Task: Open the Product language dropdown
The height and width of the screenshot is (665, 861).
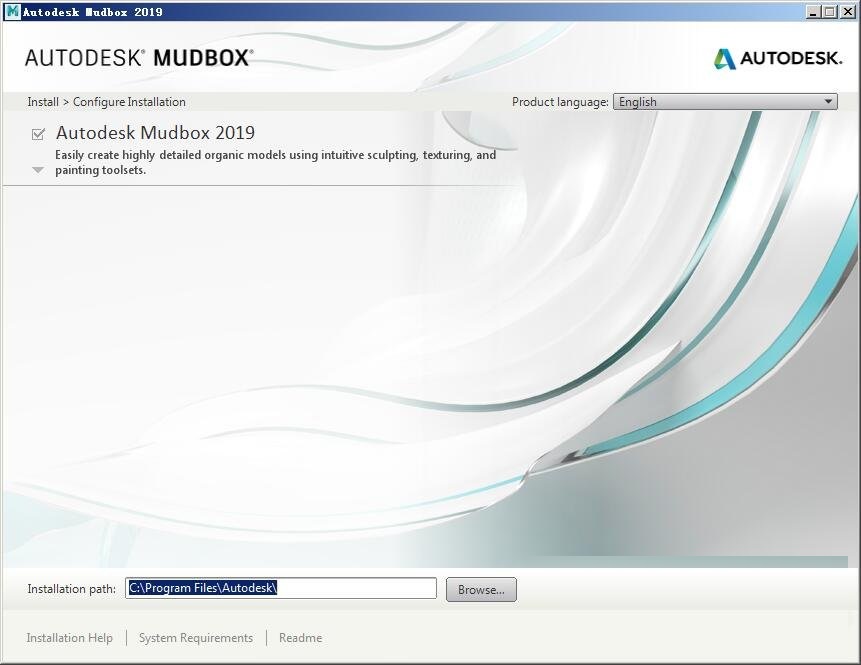Action: coord(724,101)
